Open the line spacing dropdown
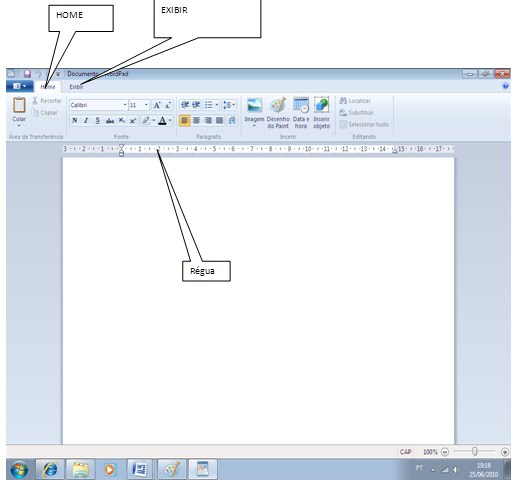The width and height of the screenshot is (519, 488). coord(229,105)
